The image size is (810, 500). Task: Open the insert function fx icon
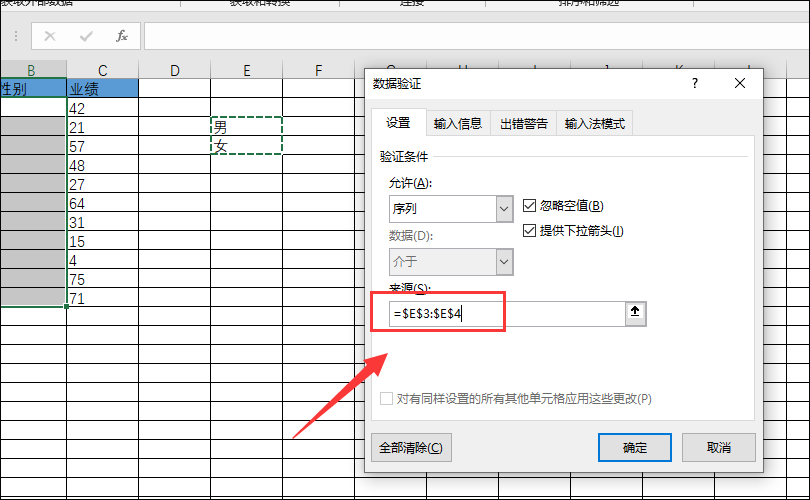point(122,36)
